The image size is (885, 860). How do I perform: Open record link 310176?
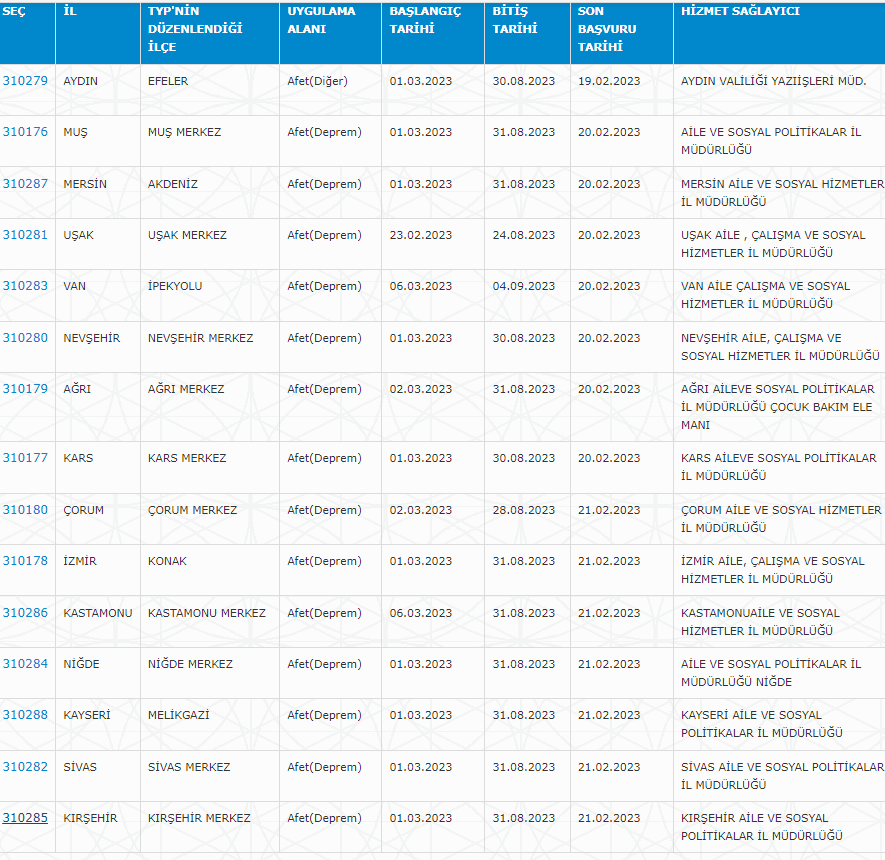click(x=25, y=131)
